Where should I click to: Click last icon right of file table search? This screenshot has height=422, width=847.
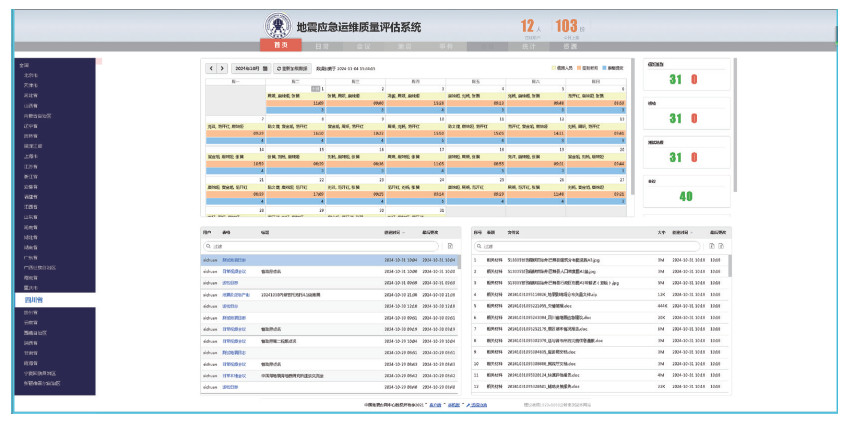(x=720, y=245)
